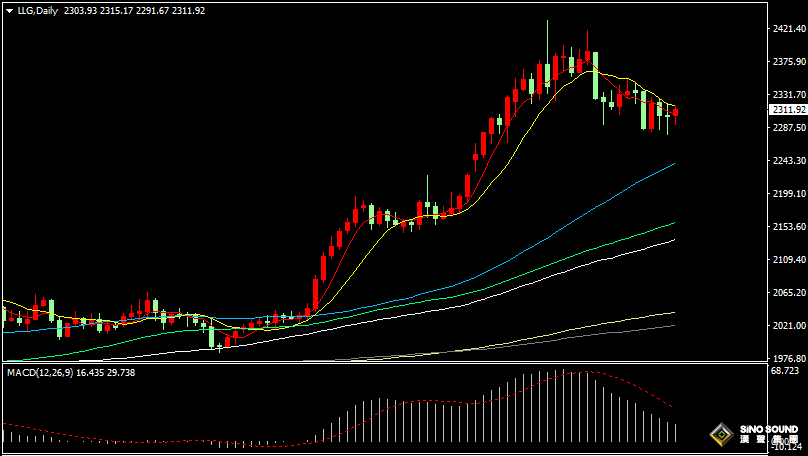Click the Sino Sound diamond logo icon
The image size is (808, 456).
pos(720,435)
